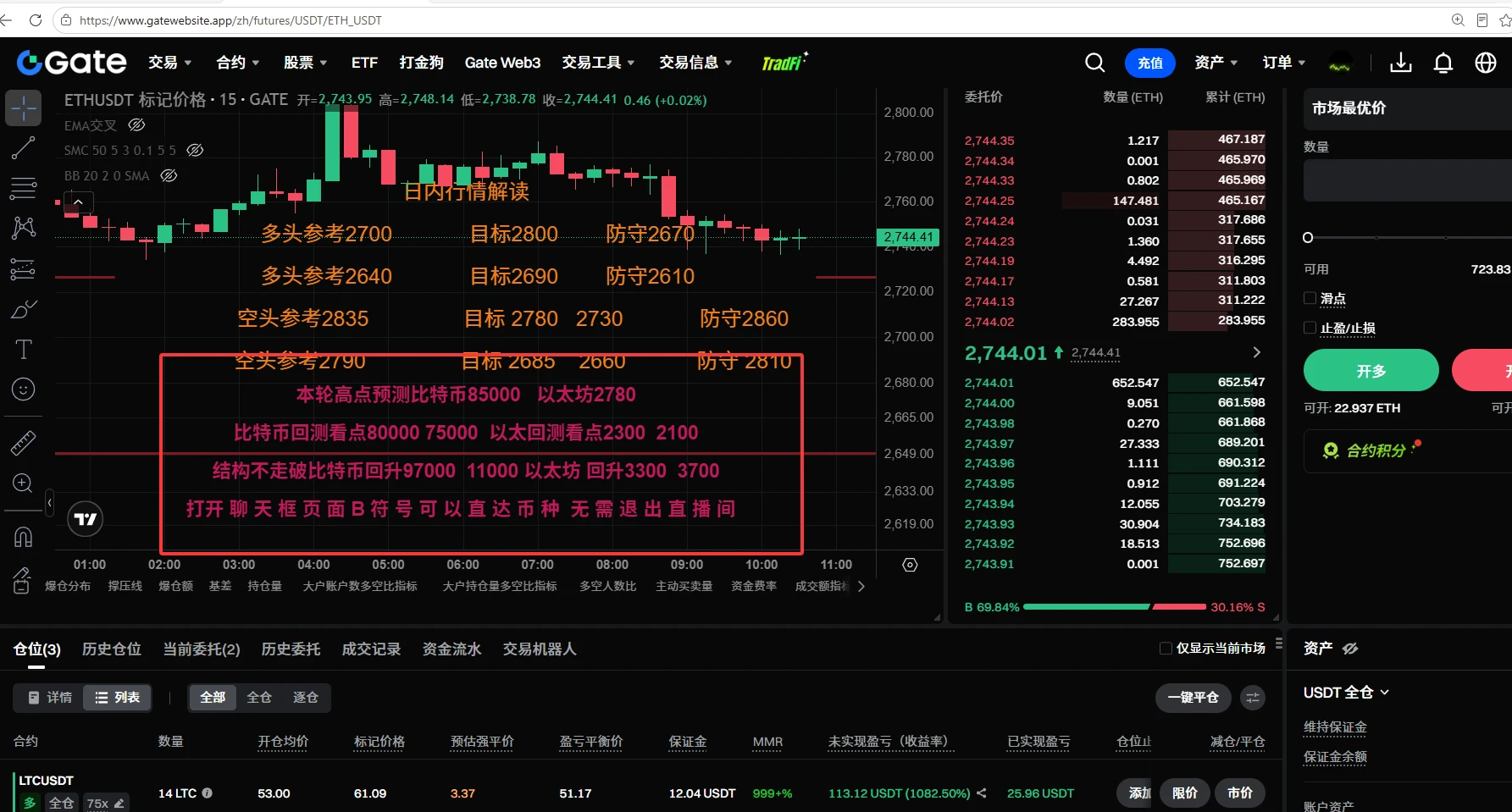Click the Gate logo
The height and width of the screenshot is (812, 1512).
[72, 62]
